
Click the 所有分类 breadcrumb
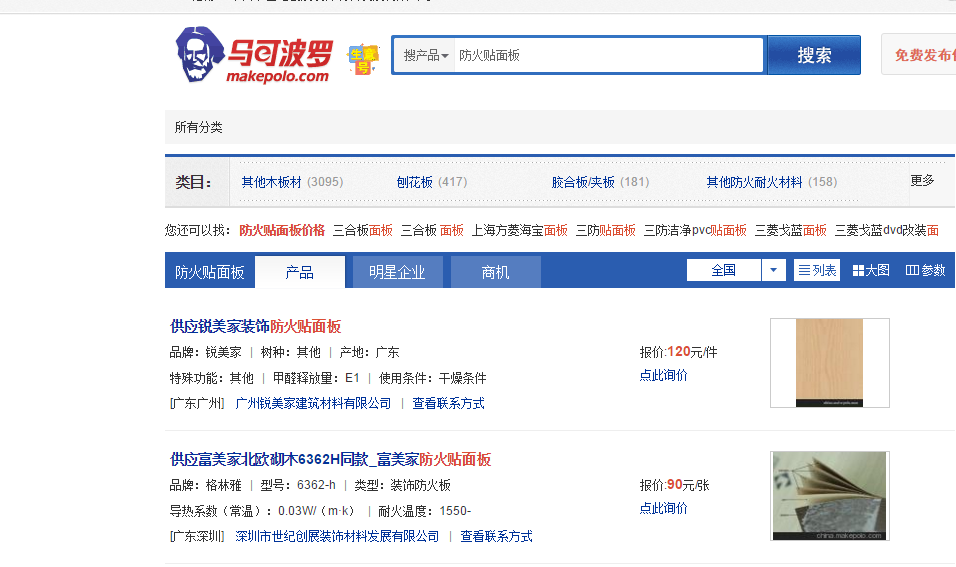coord(199,127)
